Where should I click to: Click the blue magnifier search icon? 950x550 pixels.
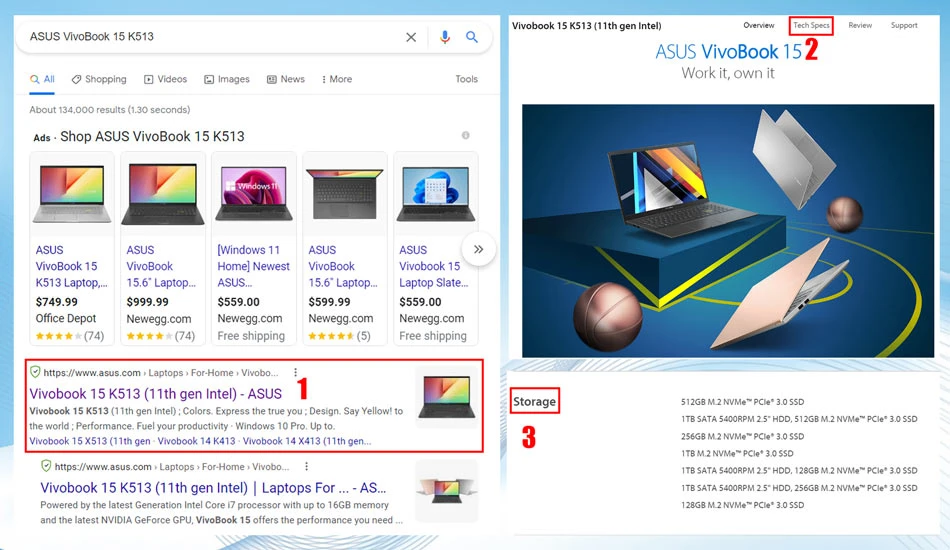[x=472, y=37]
